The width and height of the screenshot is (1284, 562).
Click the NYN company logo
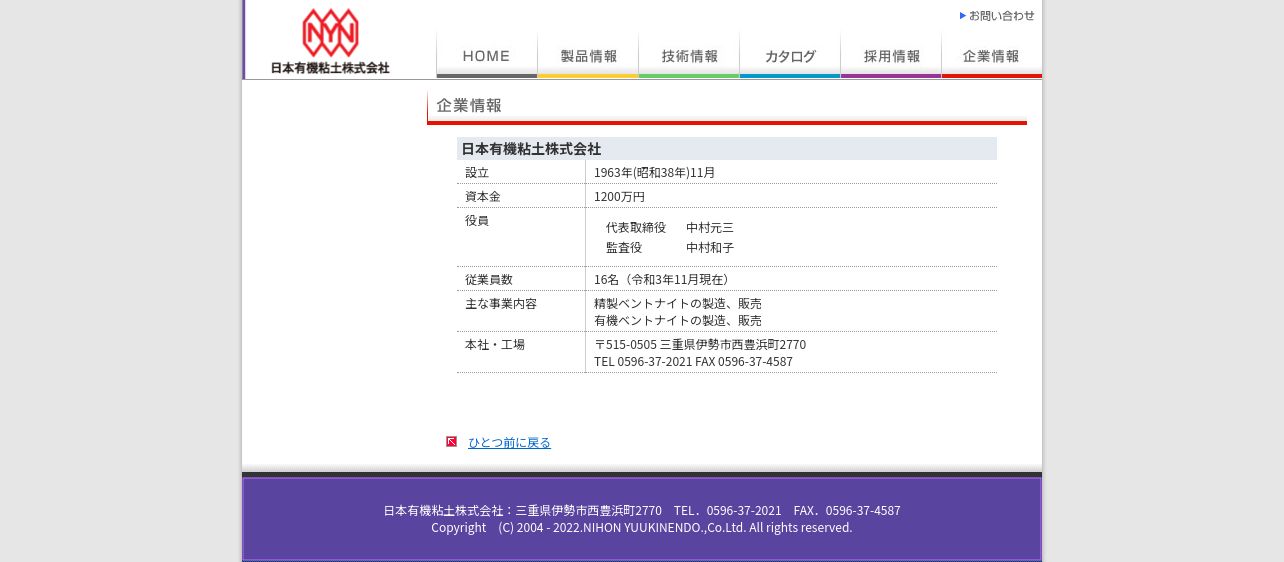click(x=330, y=40)
